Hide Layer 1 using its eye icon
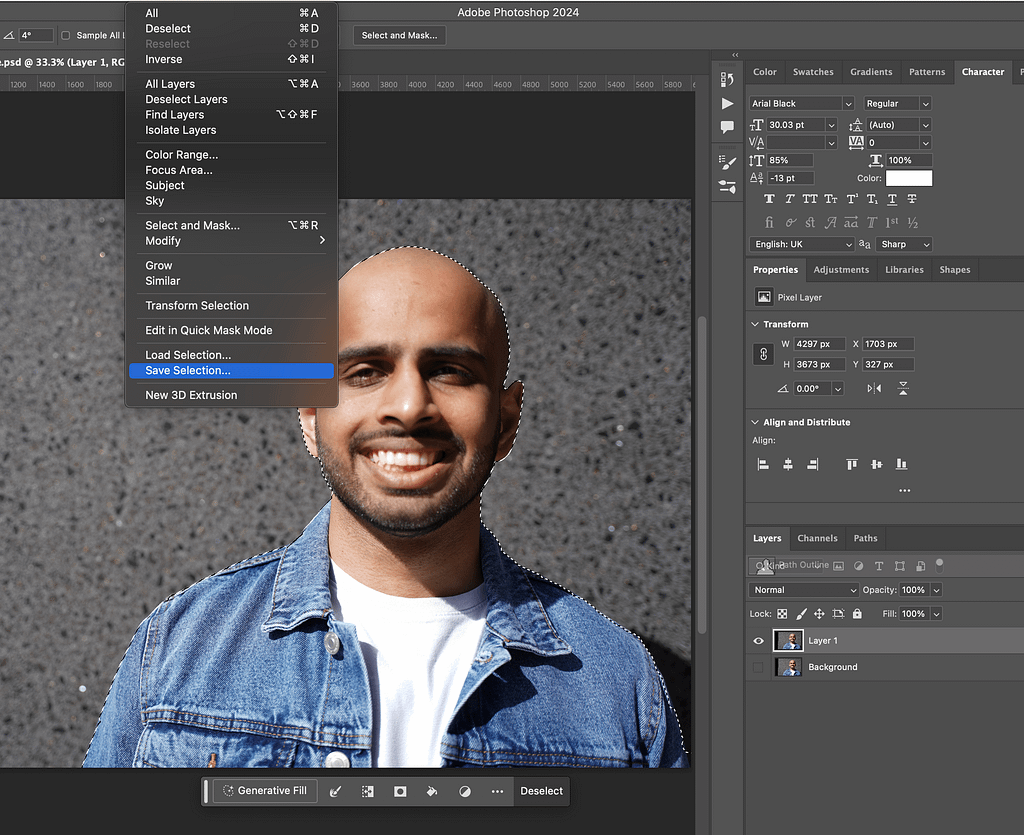 pos(758,641)
